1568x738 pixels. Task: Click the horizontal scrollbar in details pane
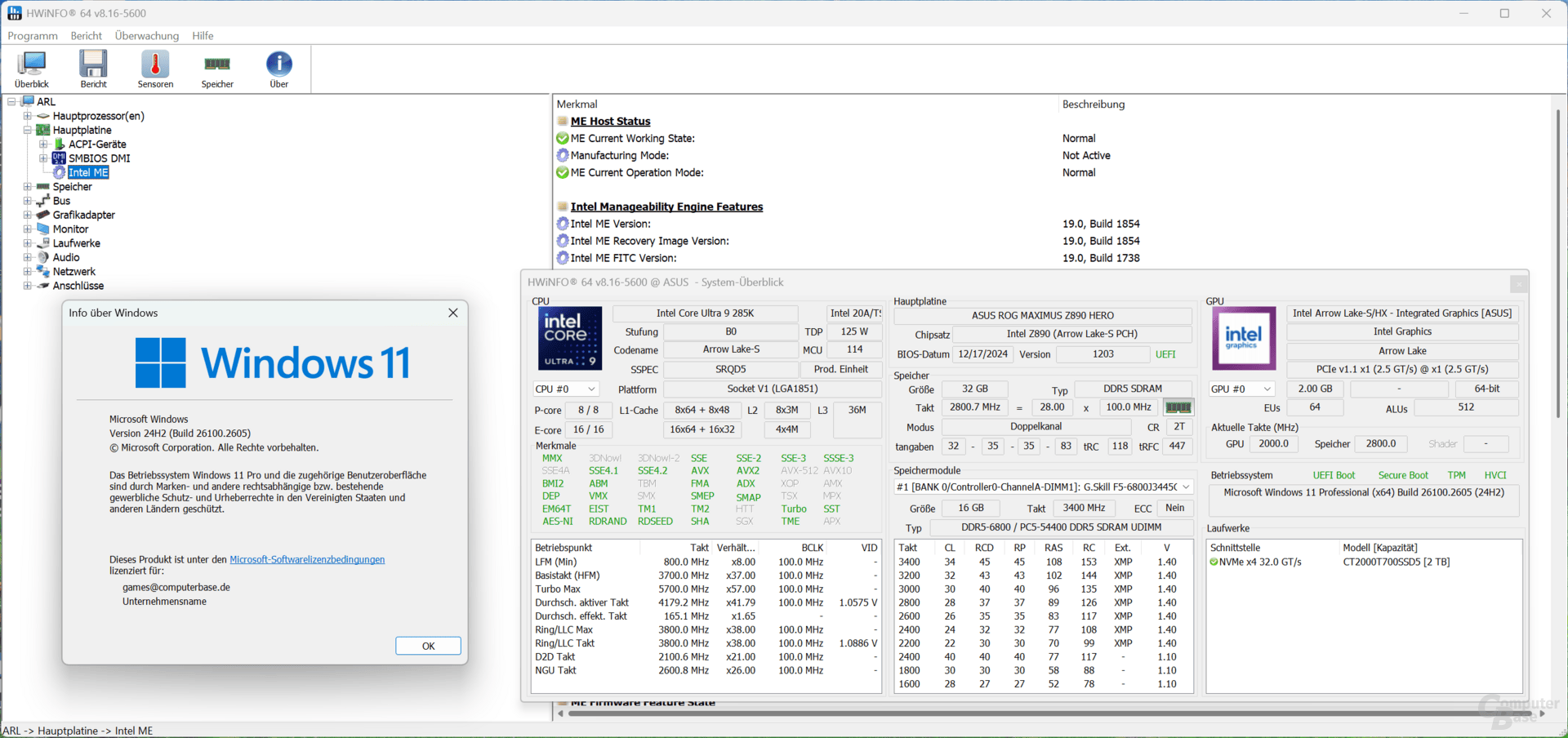pos(1052,714)
